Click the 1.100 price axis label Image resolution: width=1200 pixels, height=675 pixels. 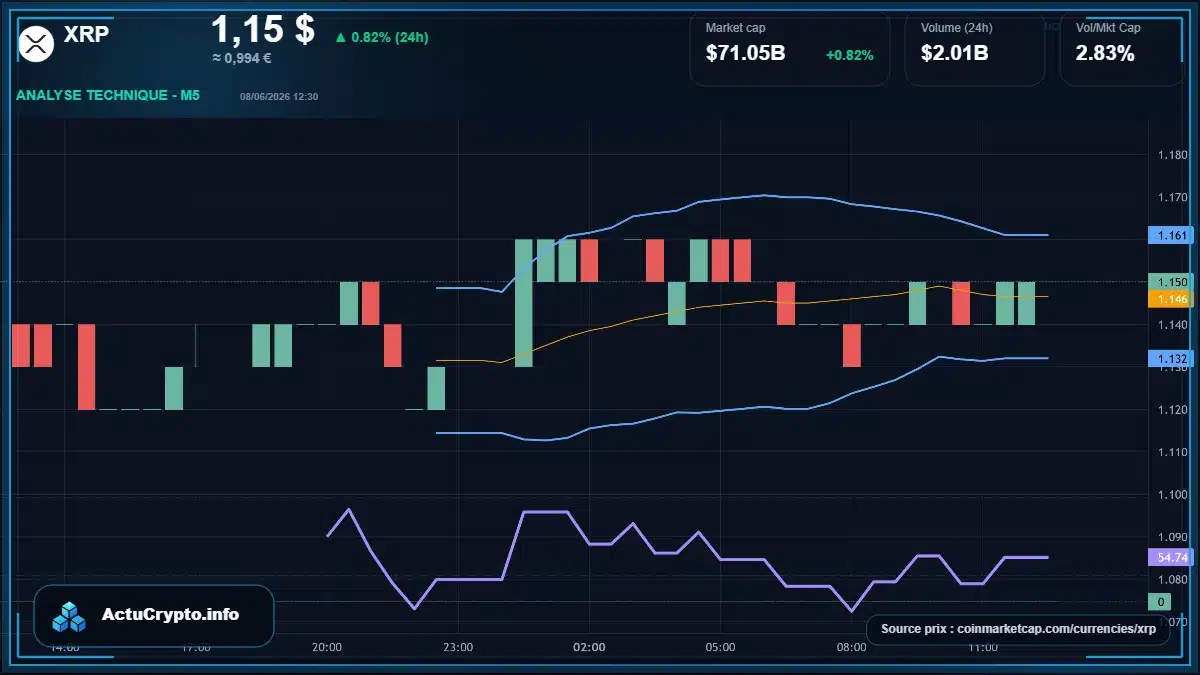coord(1171,495)
